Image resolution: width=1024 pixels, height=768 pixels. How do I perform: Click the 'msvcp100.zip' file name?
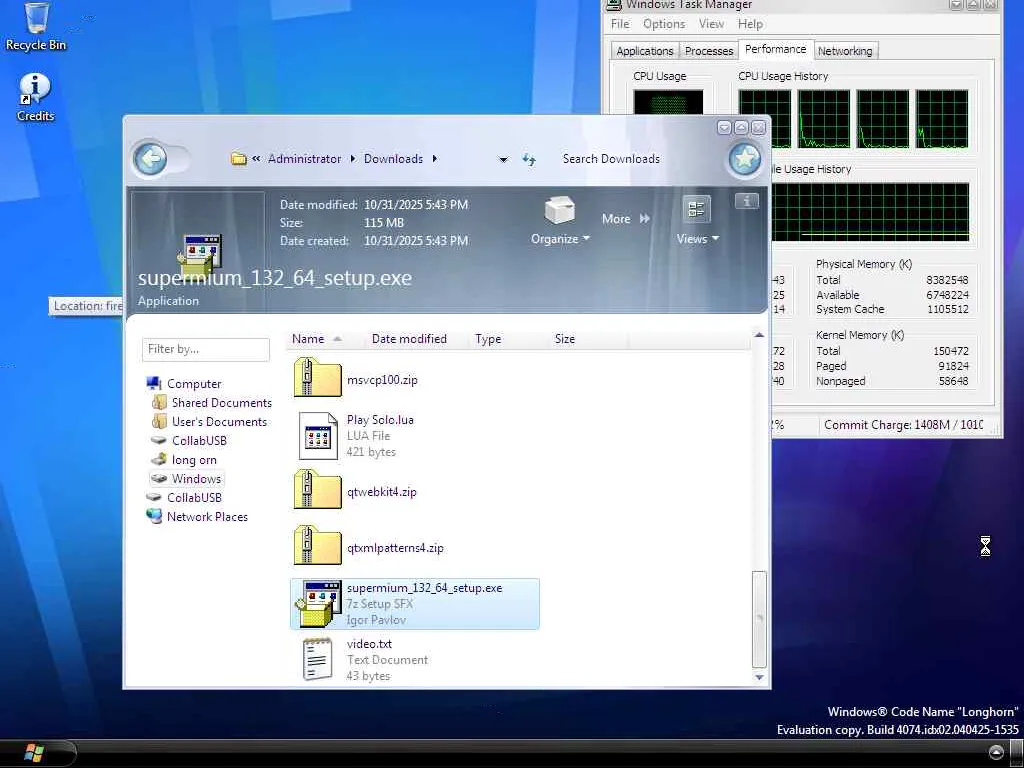click(x=382, y=379)
